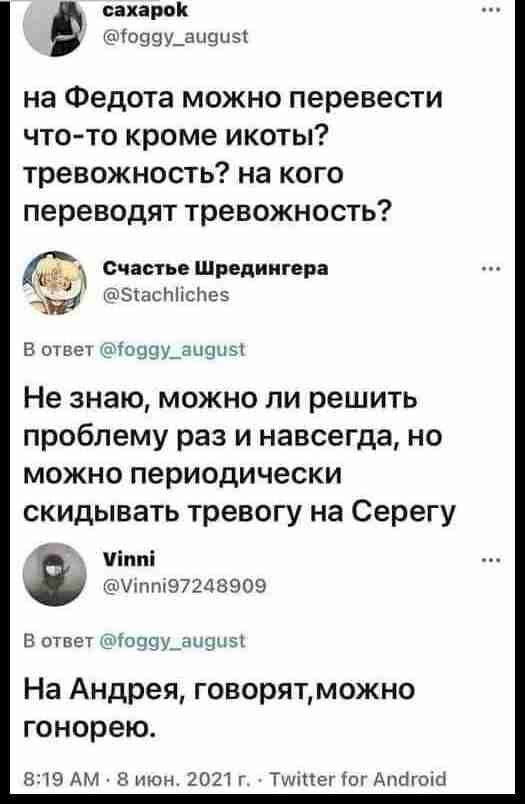Open more options on сахарок tweet
Viewport: 525px width, 804px height.
click(491, 11)
